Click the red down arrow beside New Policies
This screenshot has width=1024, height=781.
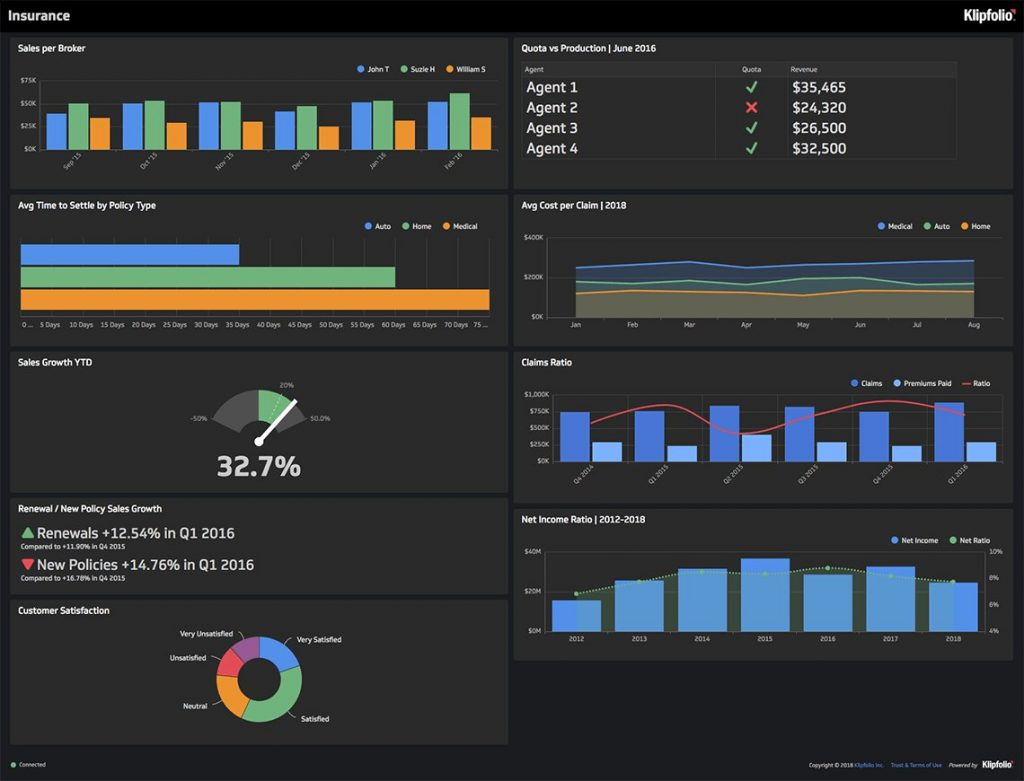(27, 565)
